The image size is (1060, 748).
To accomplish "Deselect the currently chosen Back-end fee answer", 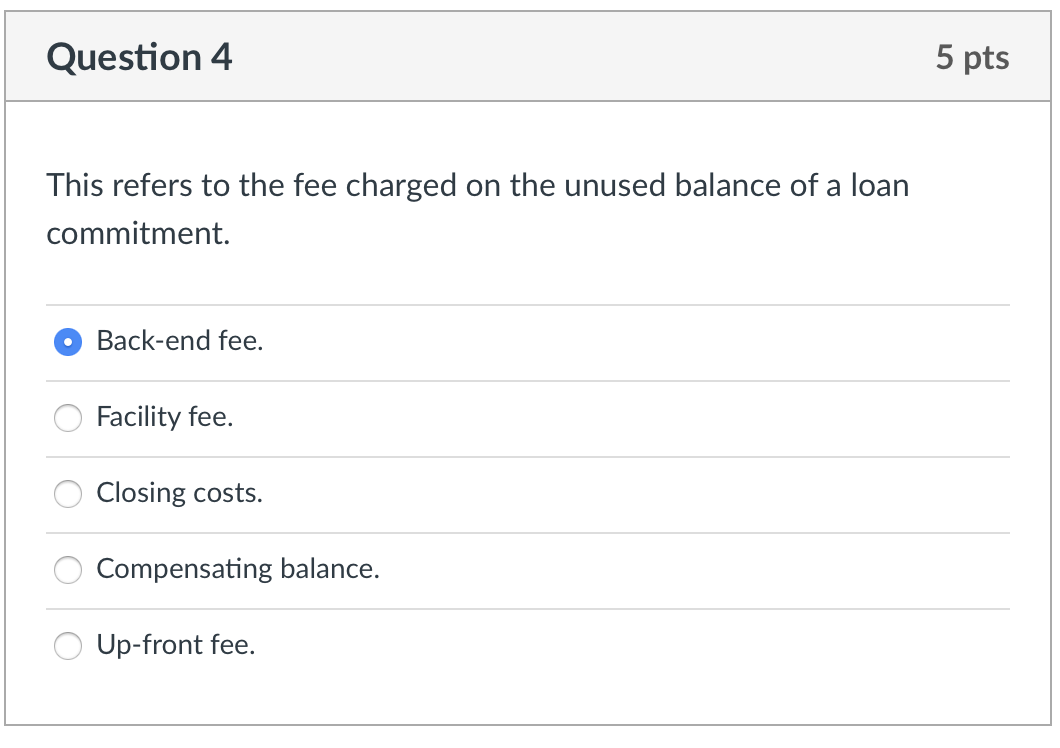I will (x=67, y=342).
